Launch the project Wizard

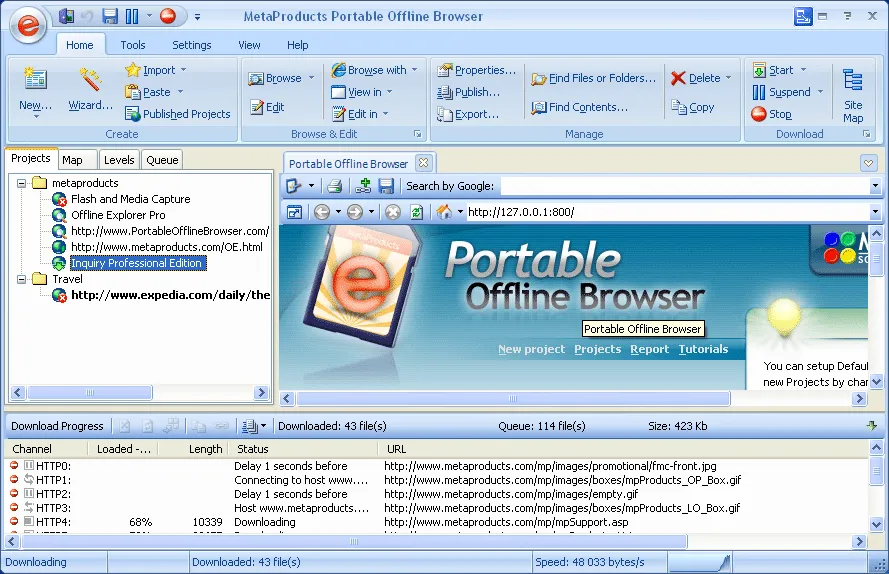(x=90, y=91)
